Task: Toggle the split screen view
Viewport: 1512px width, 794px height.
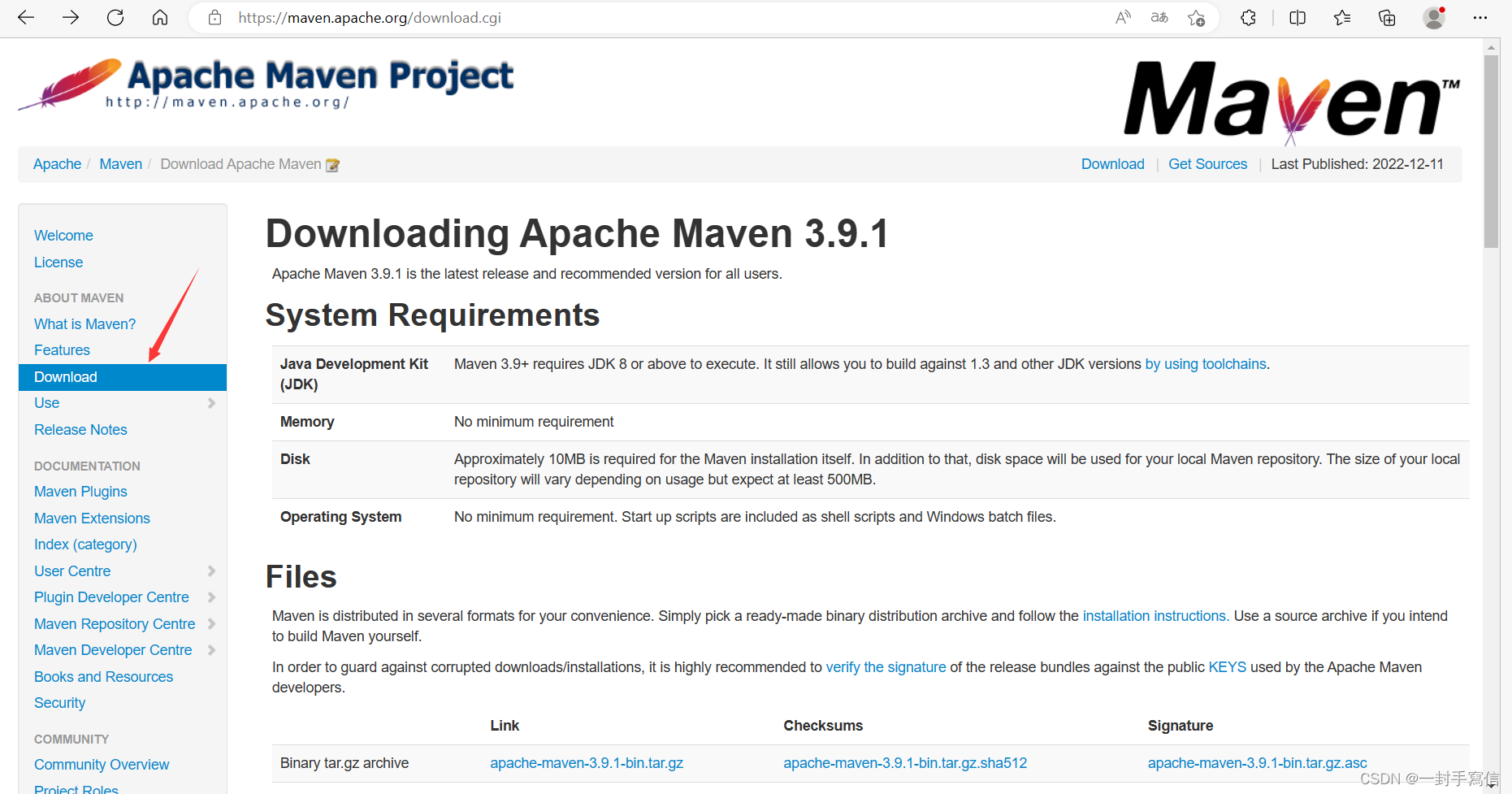Action: pos(1298,18)
